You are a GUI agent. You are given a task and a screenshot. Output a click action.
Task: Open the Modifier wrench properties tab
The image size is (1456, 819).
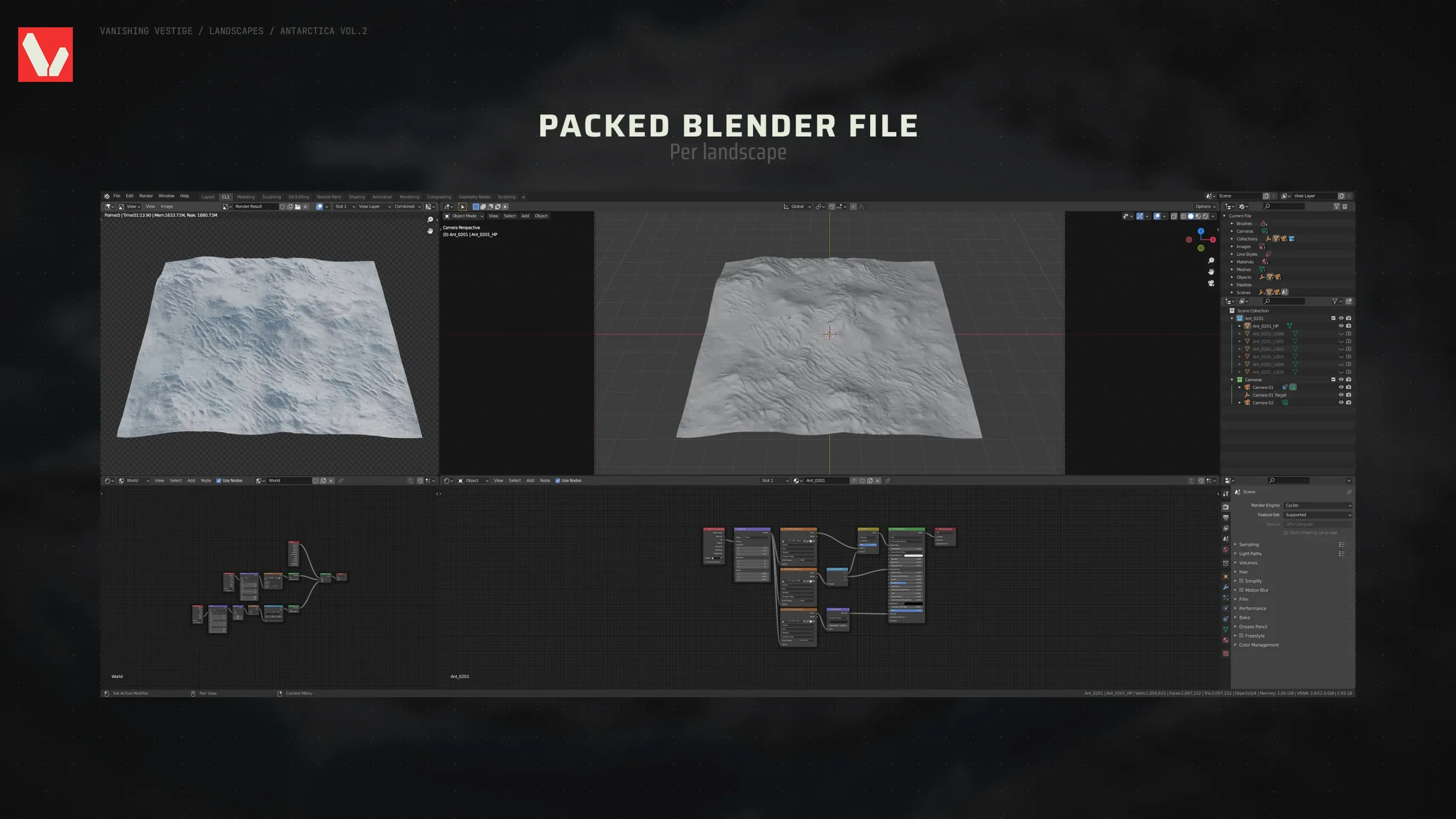[1226, 587]
